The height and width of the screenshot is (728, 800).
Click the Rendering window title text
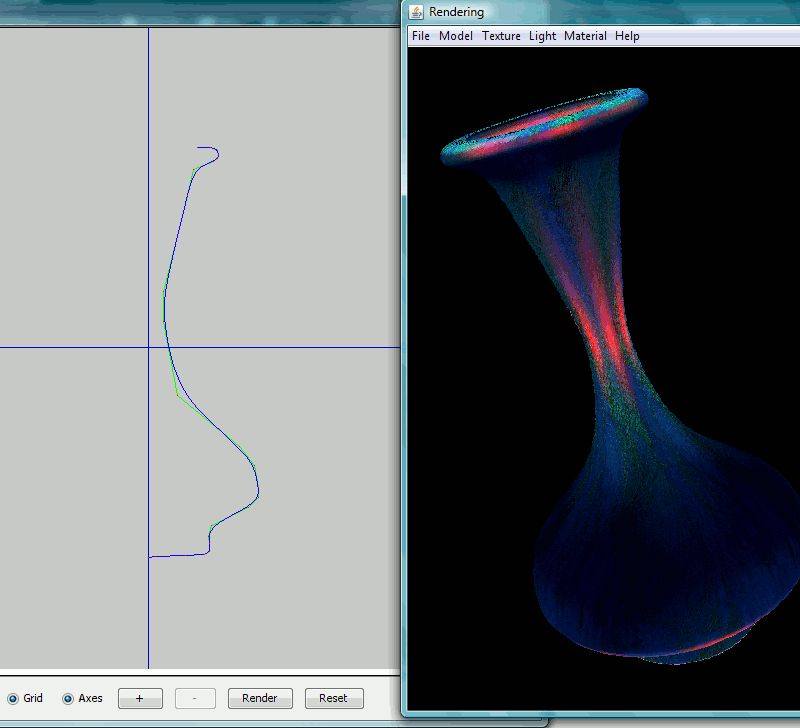[456, 12]
